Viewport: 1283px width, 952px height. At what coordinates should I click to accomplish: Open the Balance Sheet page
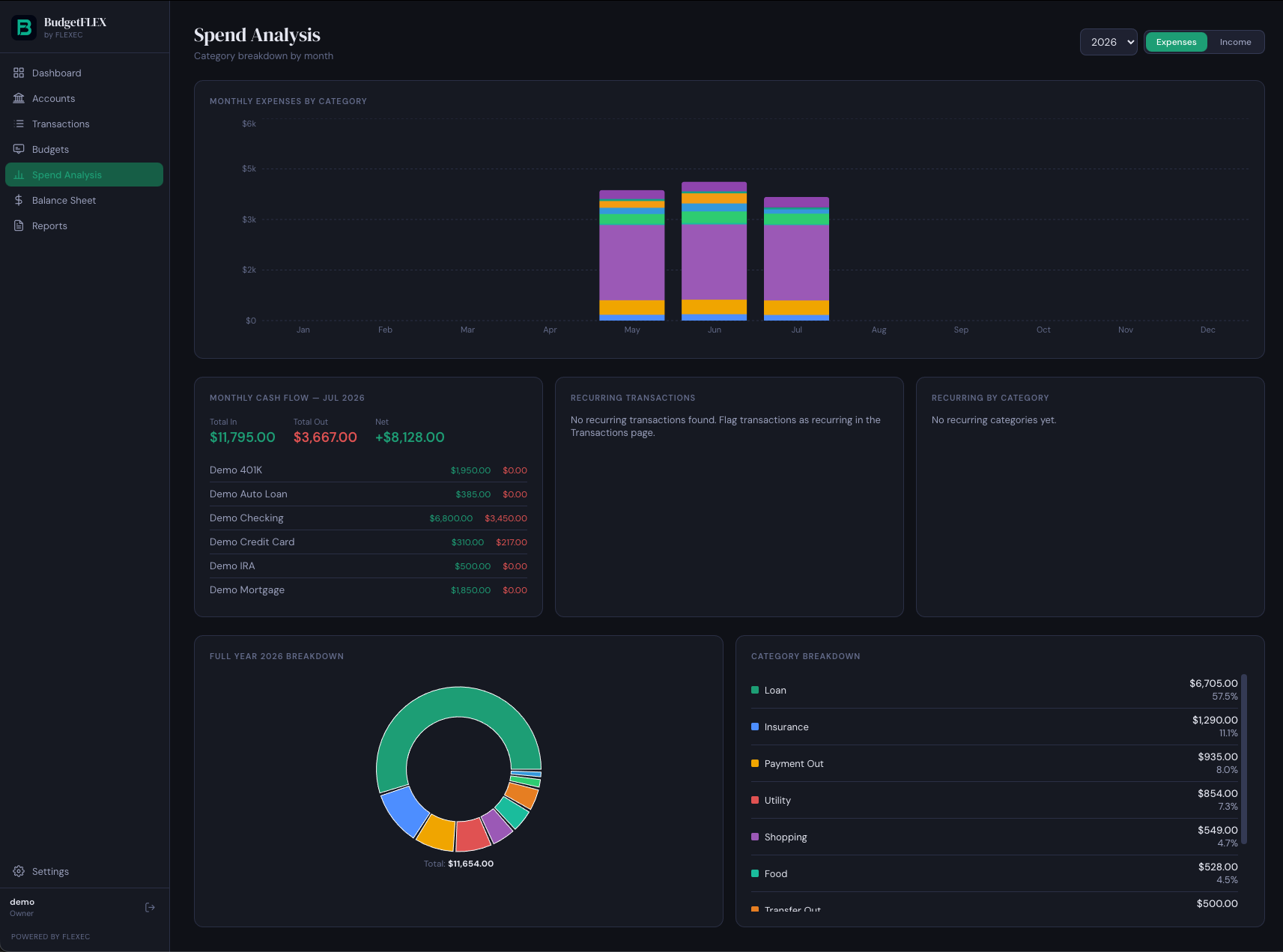[x=84, y=200]
